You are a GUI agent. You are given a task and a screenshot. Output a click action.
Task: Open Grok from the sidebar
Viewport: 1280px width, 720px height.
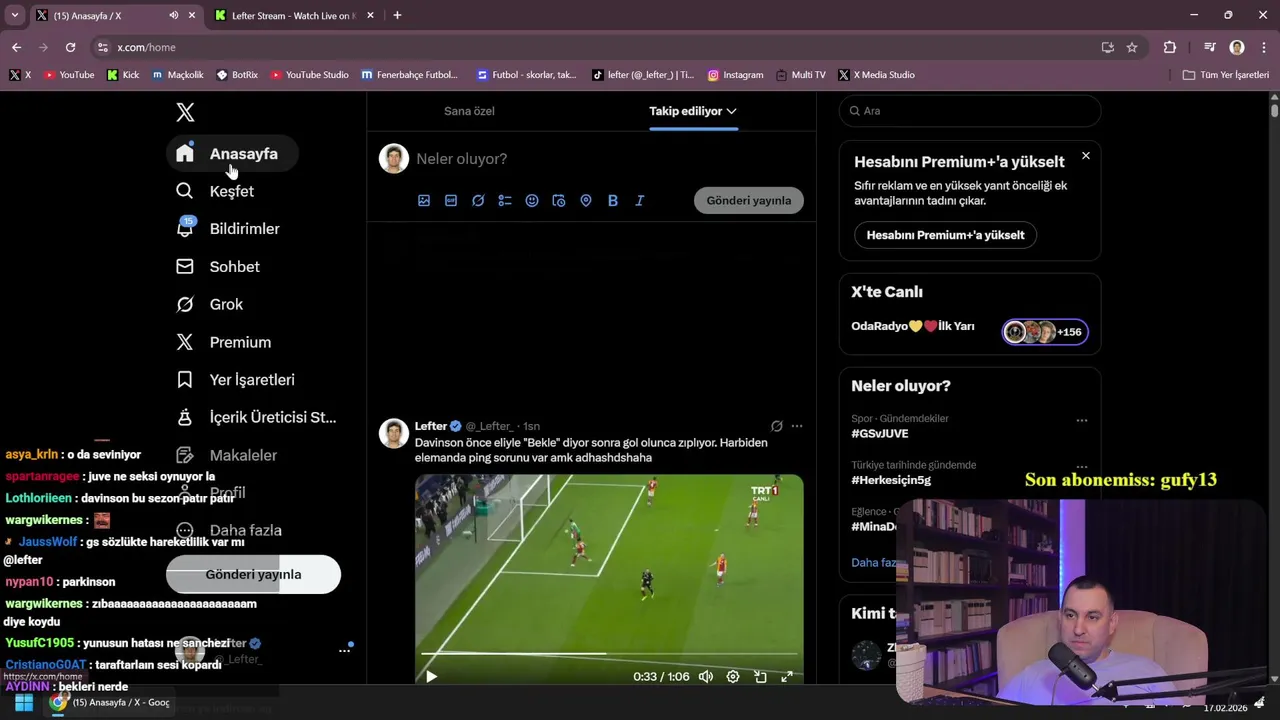coord(211,304)
